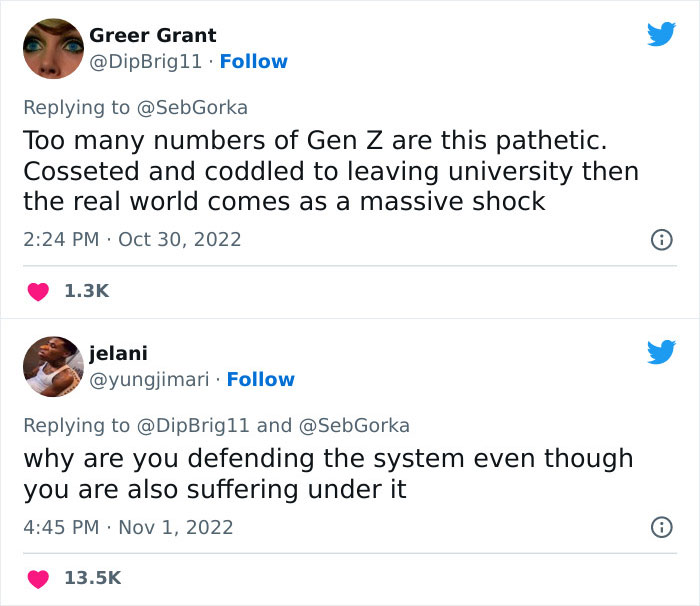This screenshot has width=700, height=606.
Task: Like Greer Grant's tweet with heart icon
Action: (38, 291)
